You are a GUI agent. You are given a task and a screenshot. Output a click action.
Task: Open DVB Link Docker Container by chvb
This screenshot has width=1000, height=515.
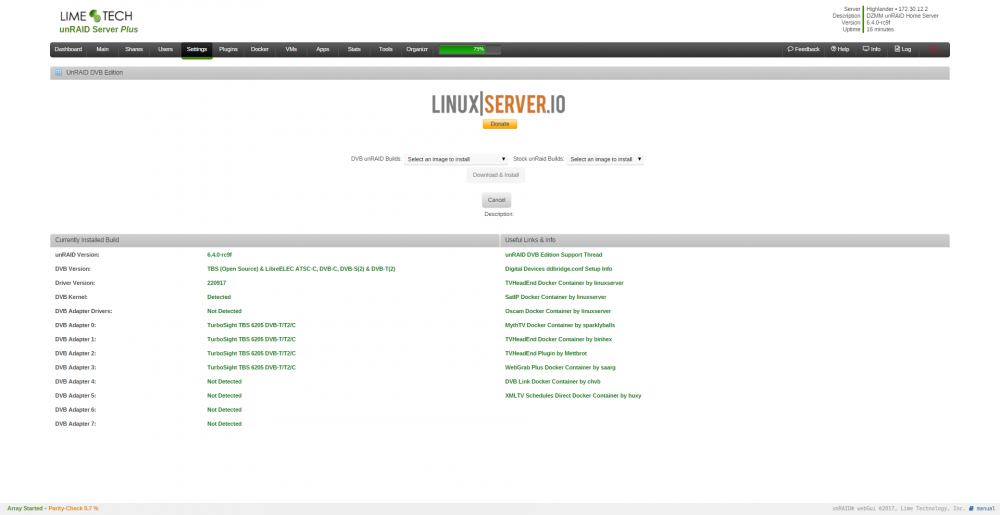tap(553, 381)
